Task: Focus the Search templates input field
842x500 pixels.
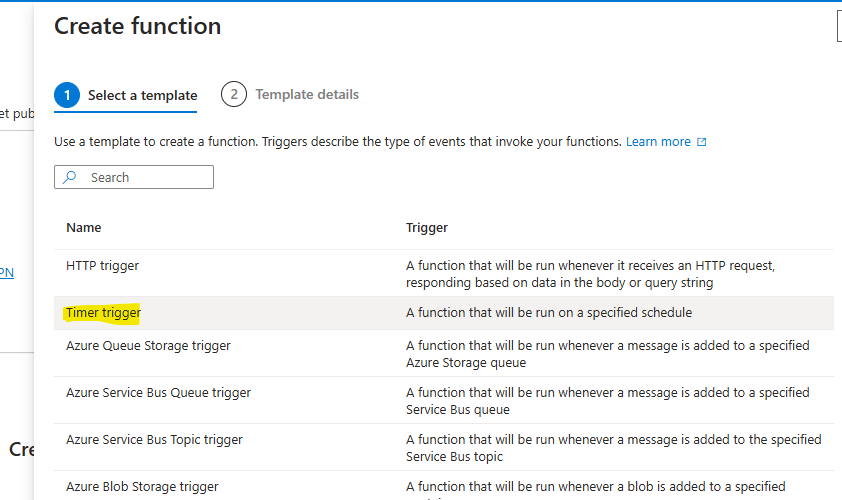Action: [x=145, y=177]
